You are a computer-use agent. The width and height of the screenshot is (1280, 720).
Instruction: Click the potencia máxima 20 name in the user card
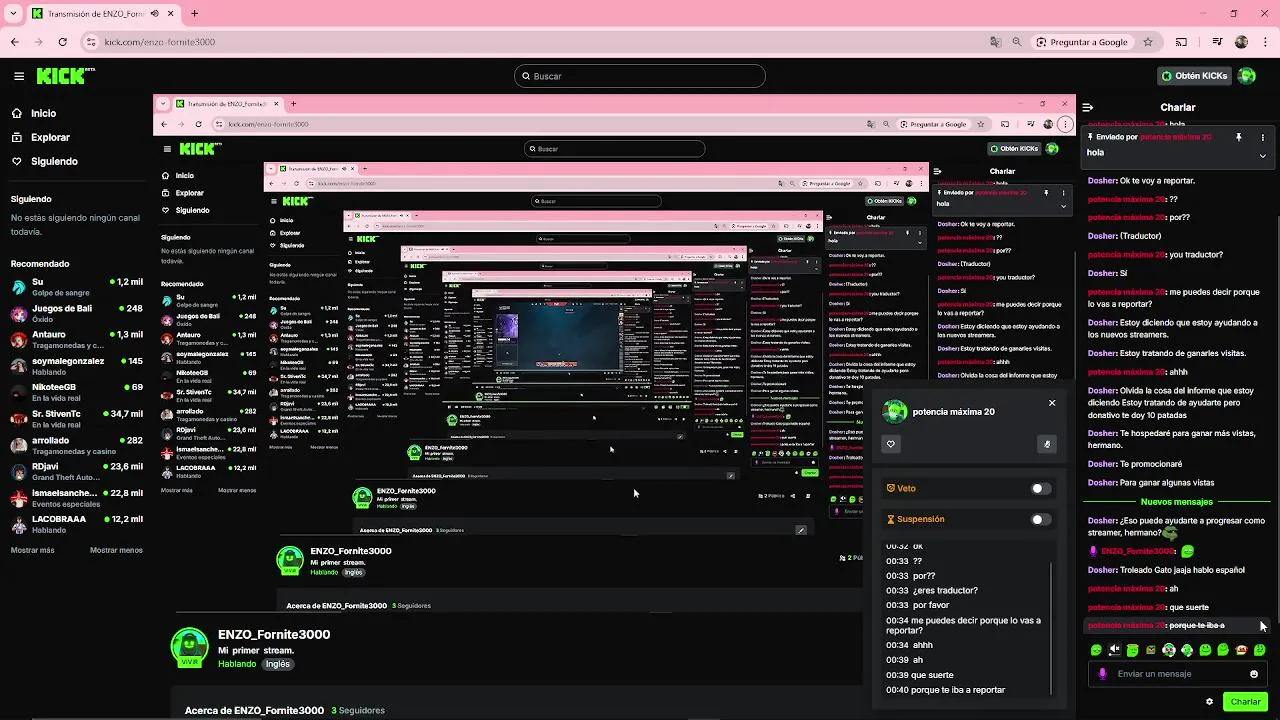click(953, 411)
